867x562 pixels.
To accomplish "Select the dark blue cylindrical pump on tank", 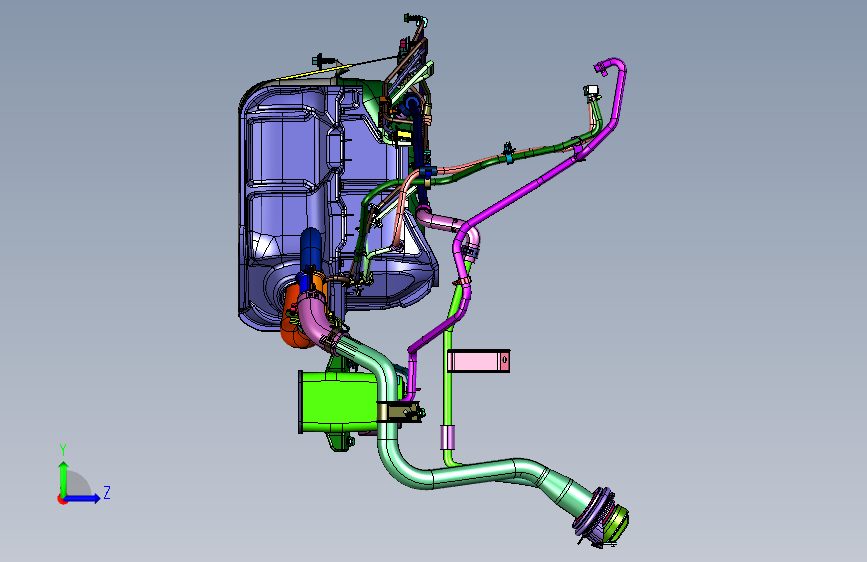I will tap(311, 248).
